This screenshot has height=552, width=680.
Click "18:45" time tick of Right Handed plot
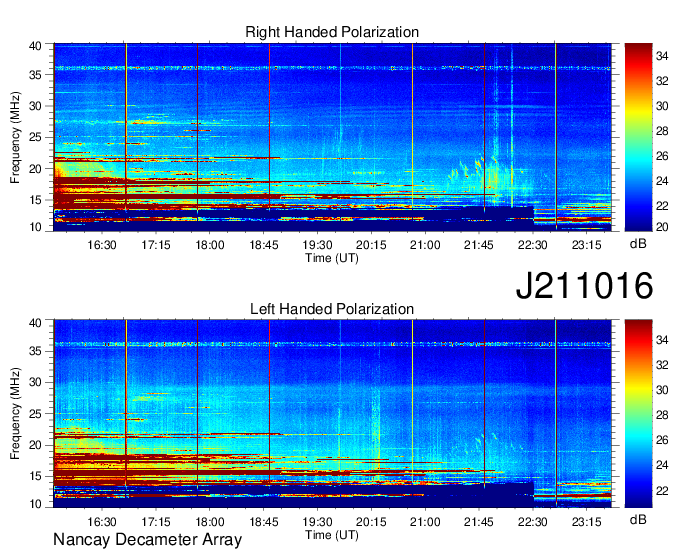(x=264, y=245)
